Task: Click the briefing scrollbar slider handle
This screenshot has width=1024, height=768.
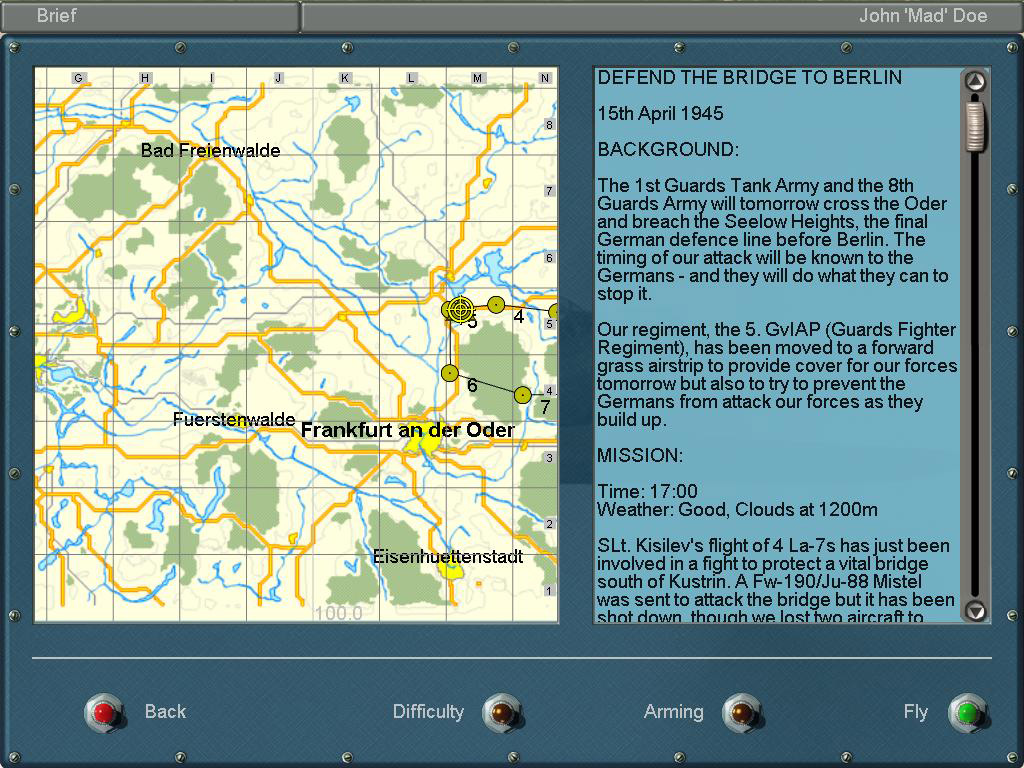Action: coord(975,125)
